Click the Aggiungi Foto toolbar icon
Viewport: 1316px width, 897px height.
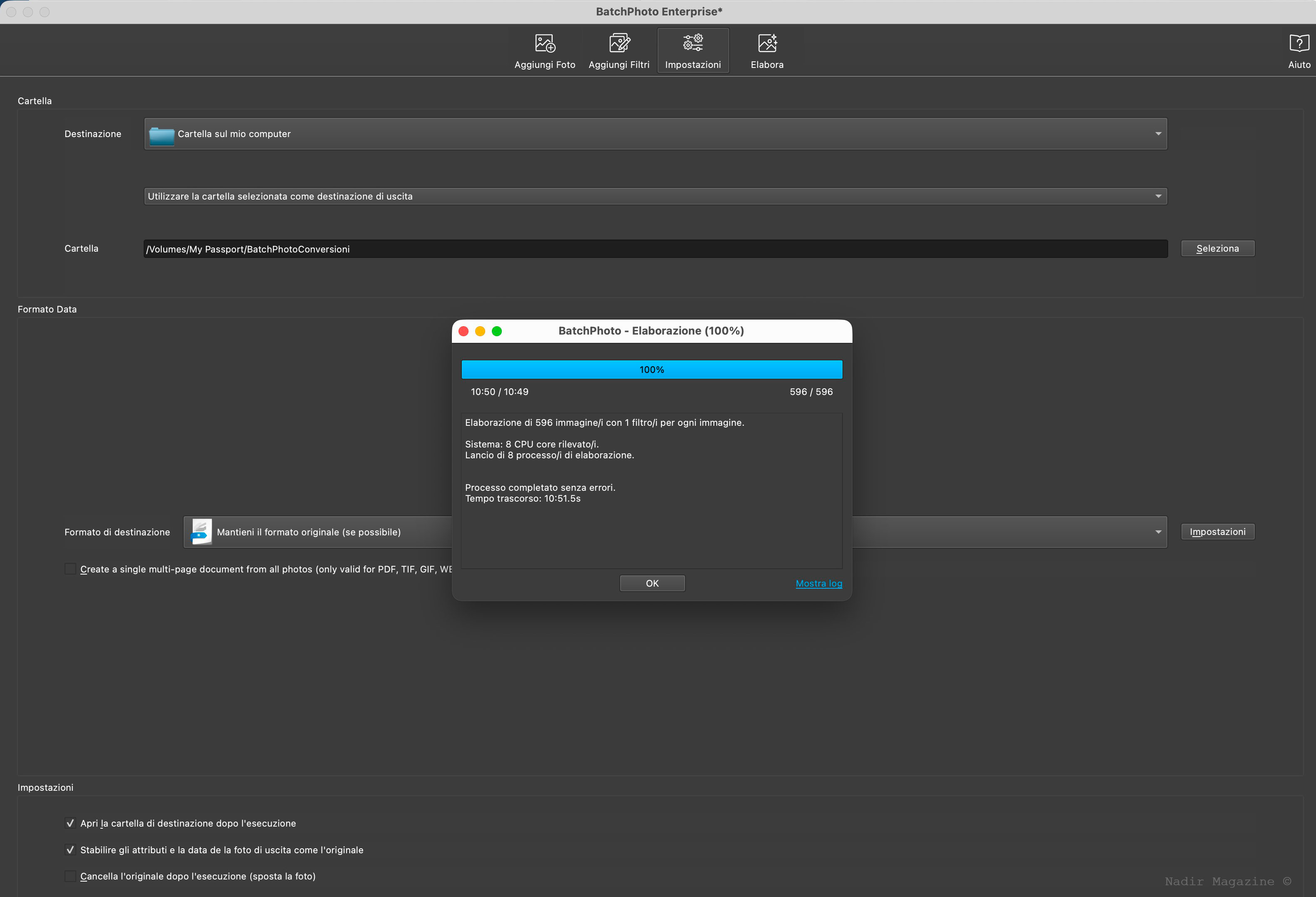point(545,44)
